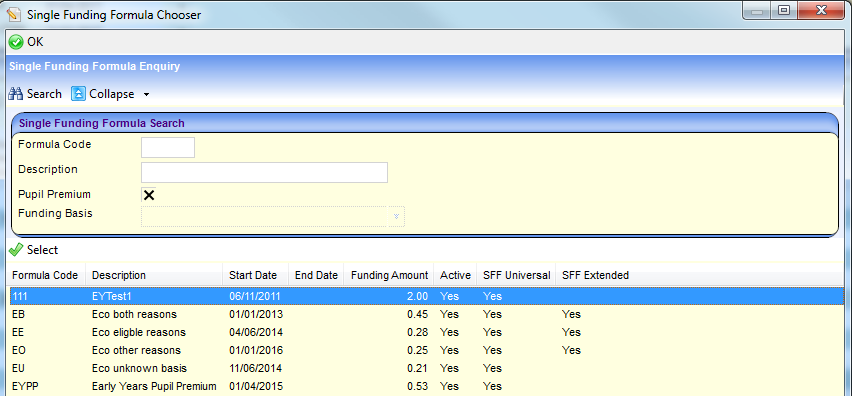
Task: Click funding amount 2.00
Action: 417,297
